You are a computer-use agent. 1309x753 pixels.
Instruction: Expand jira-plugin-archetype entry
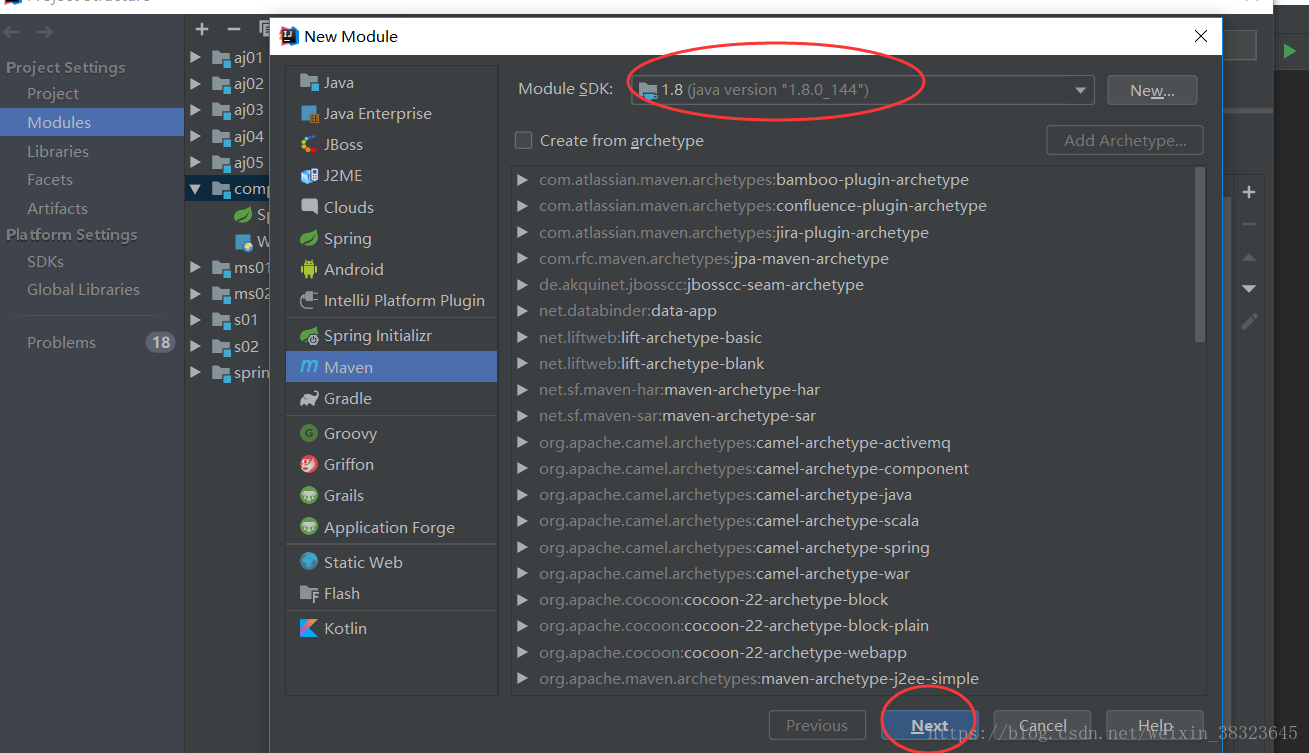click(x=522, y=232)
